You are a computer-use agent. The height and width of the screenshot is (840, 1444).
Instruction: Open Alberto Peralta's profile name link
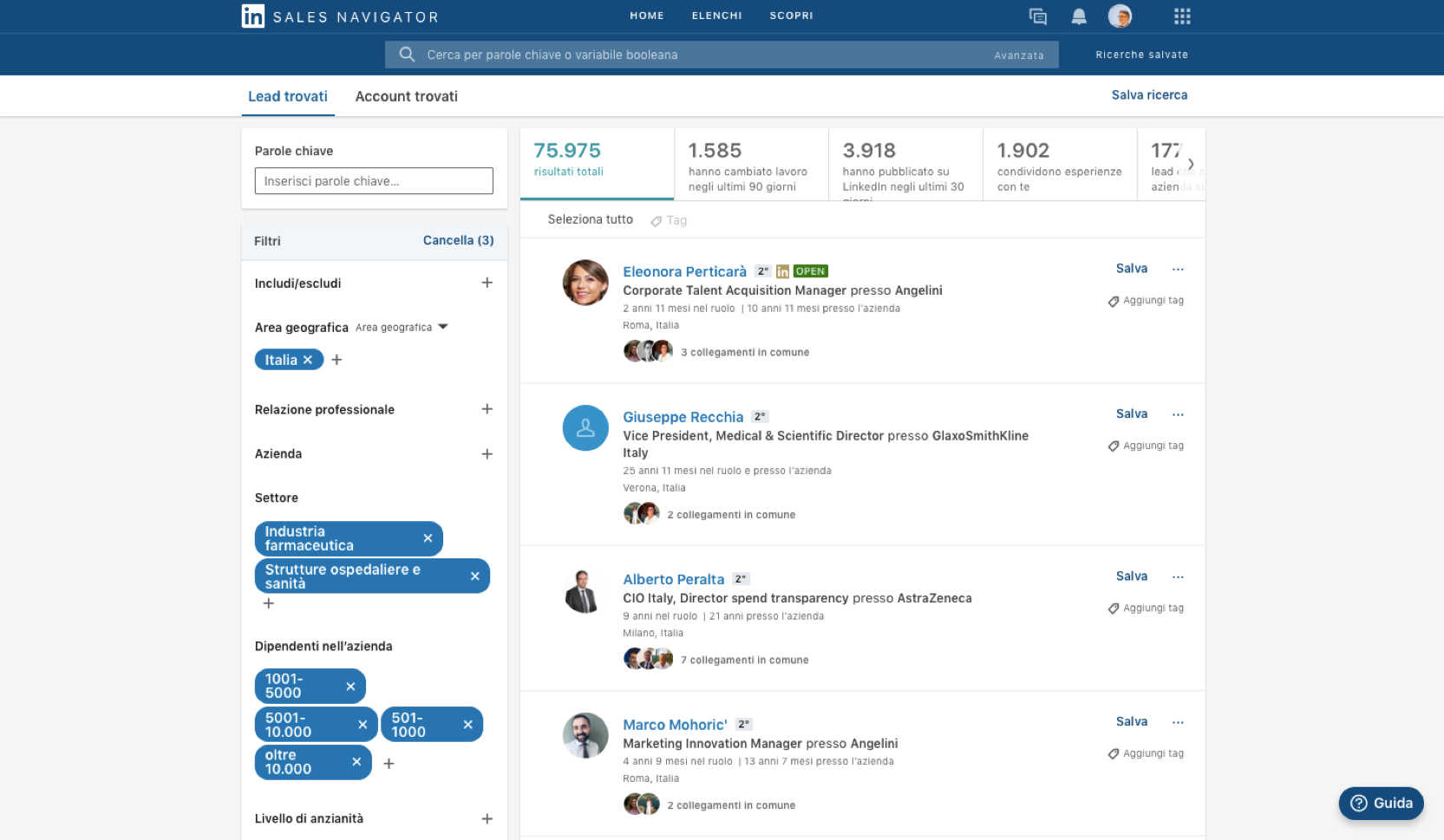click(673, 579)
